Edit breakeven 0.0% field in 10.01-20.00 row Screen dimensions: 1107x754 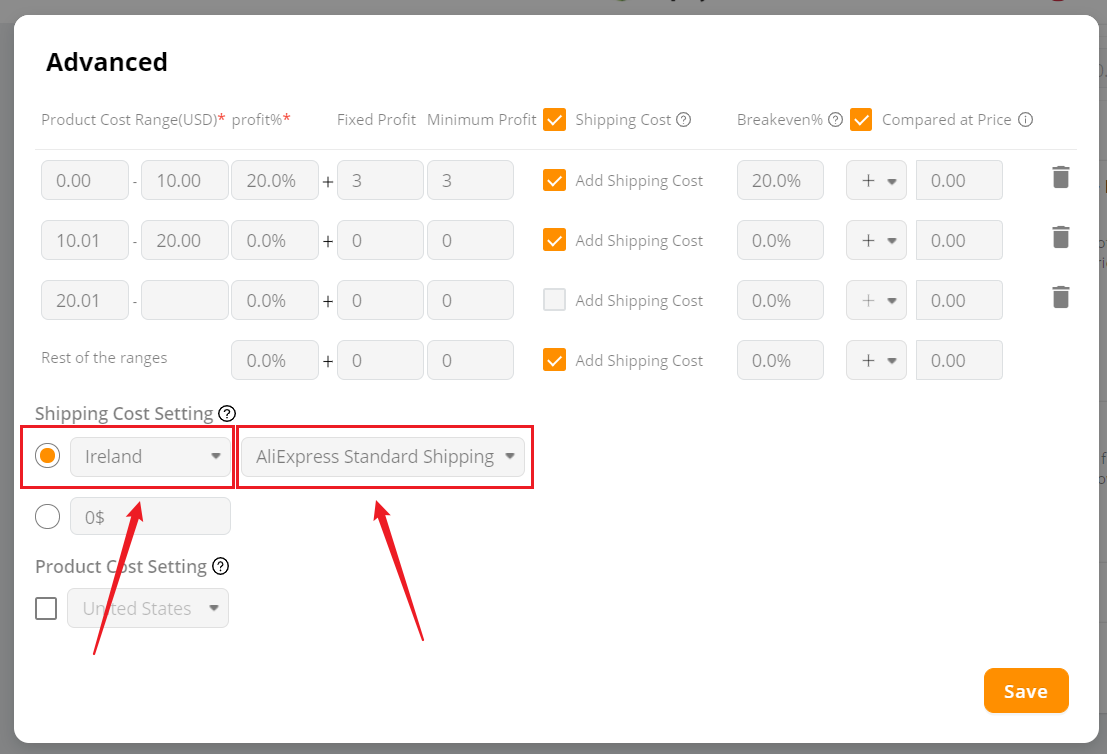point(780,240)
